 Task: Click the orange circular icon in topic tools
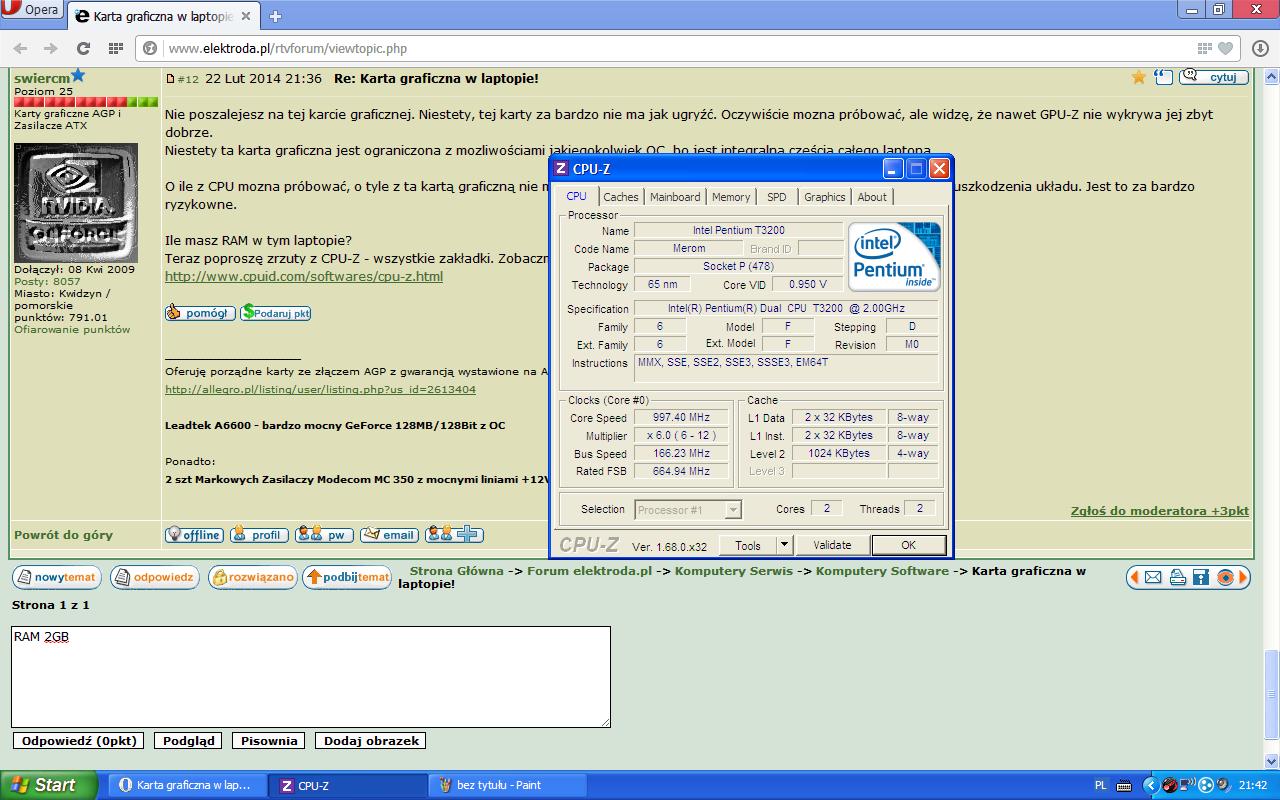(1225, 577)
